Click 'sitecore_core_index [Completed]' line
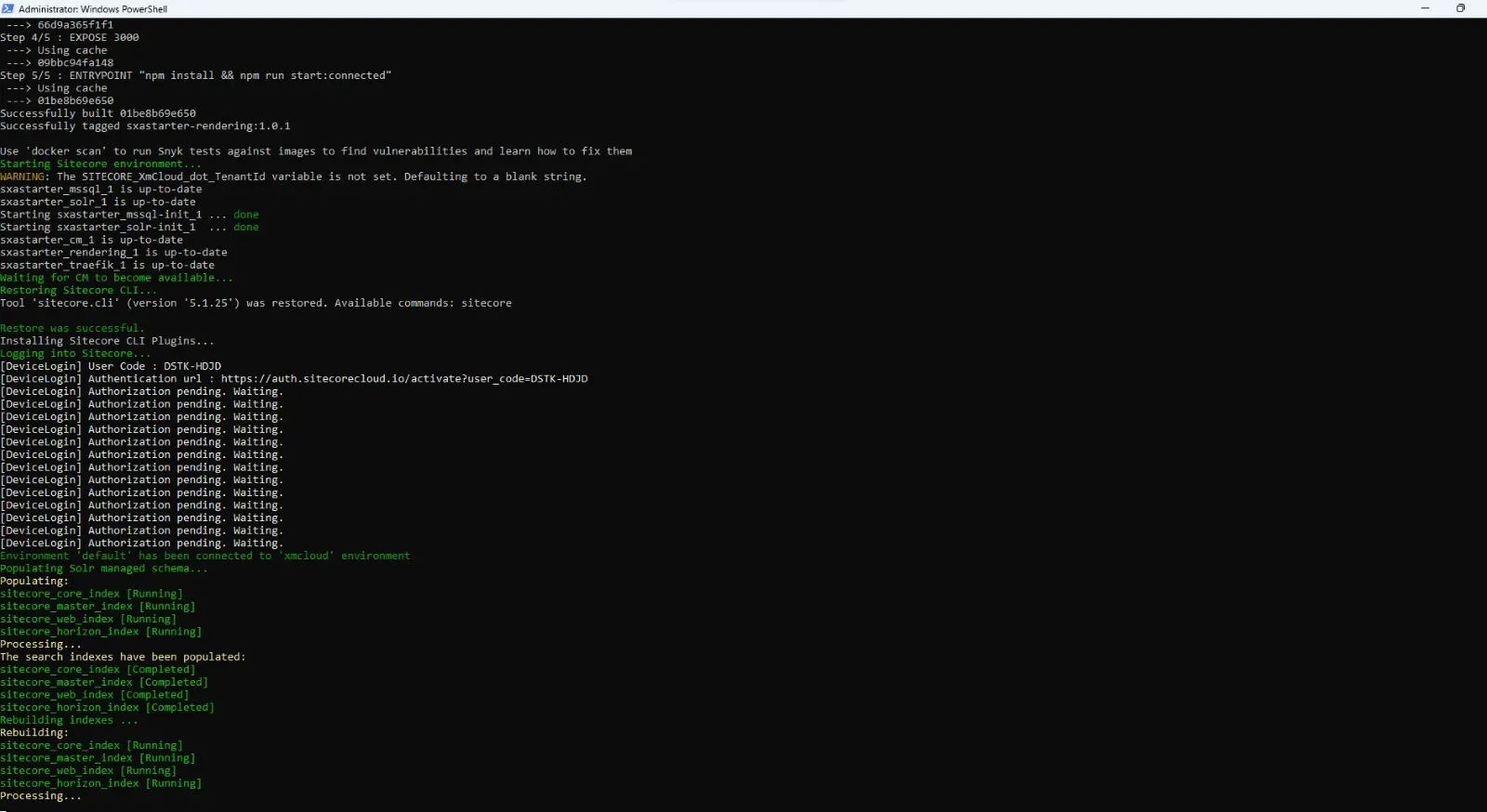Image resolution: width=1487 pixels, height=812 pixels. [x=98, y=670]
